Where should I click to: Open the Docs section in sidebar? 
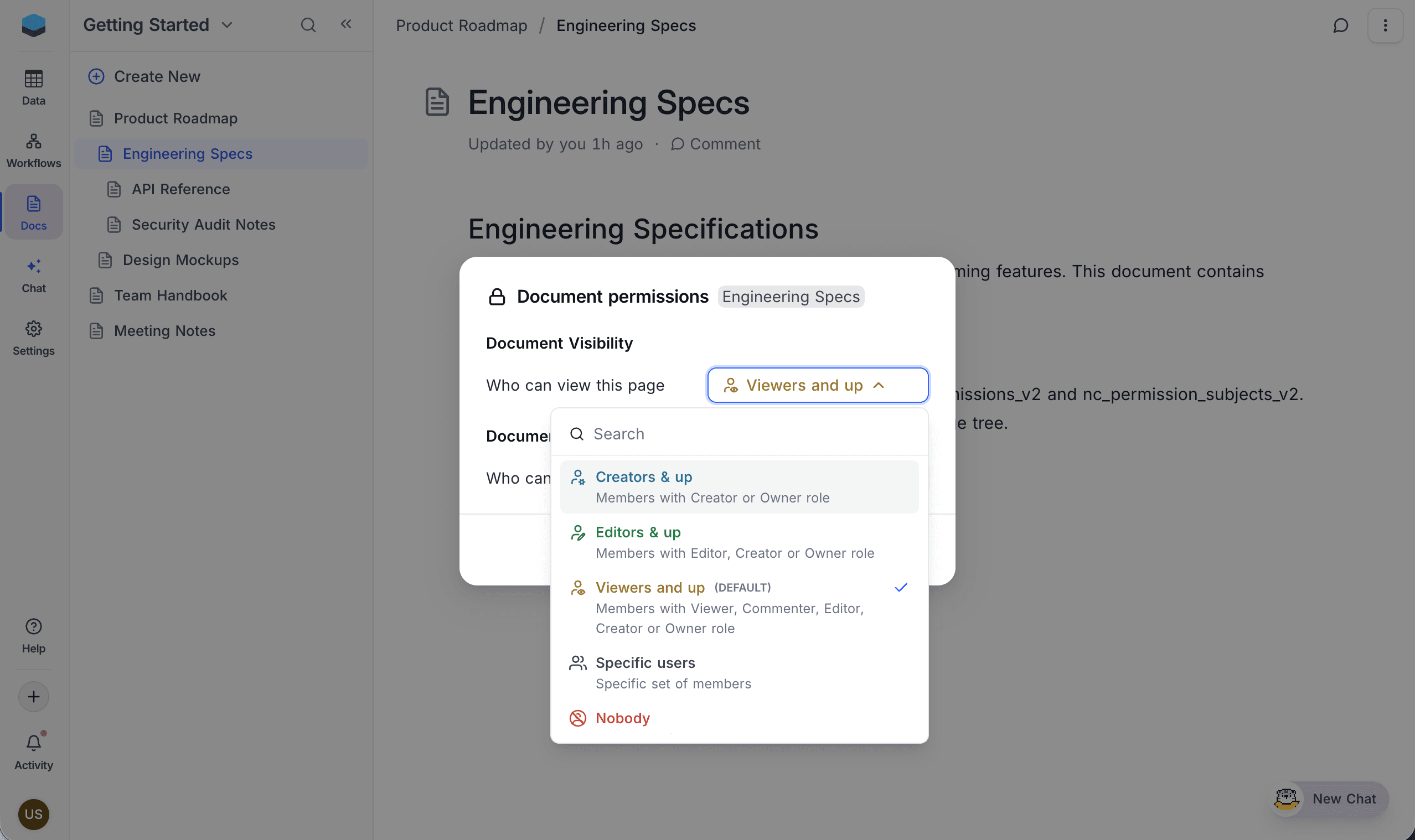pos(33,212)
